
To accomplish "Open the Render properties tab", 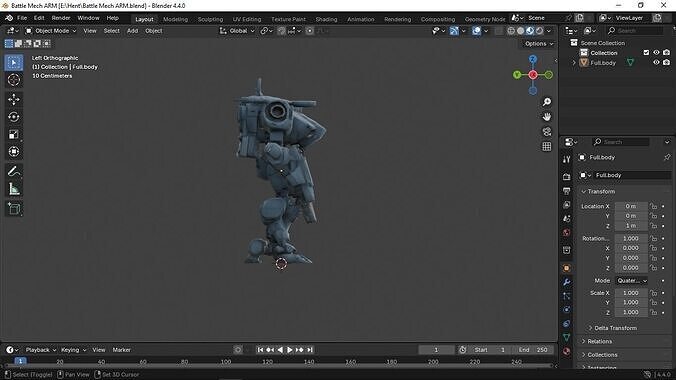I will 566,177.
